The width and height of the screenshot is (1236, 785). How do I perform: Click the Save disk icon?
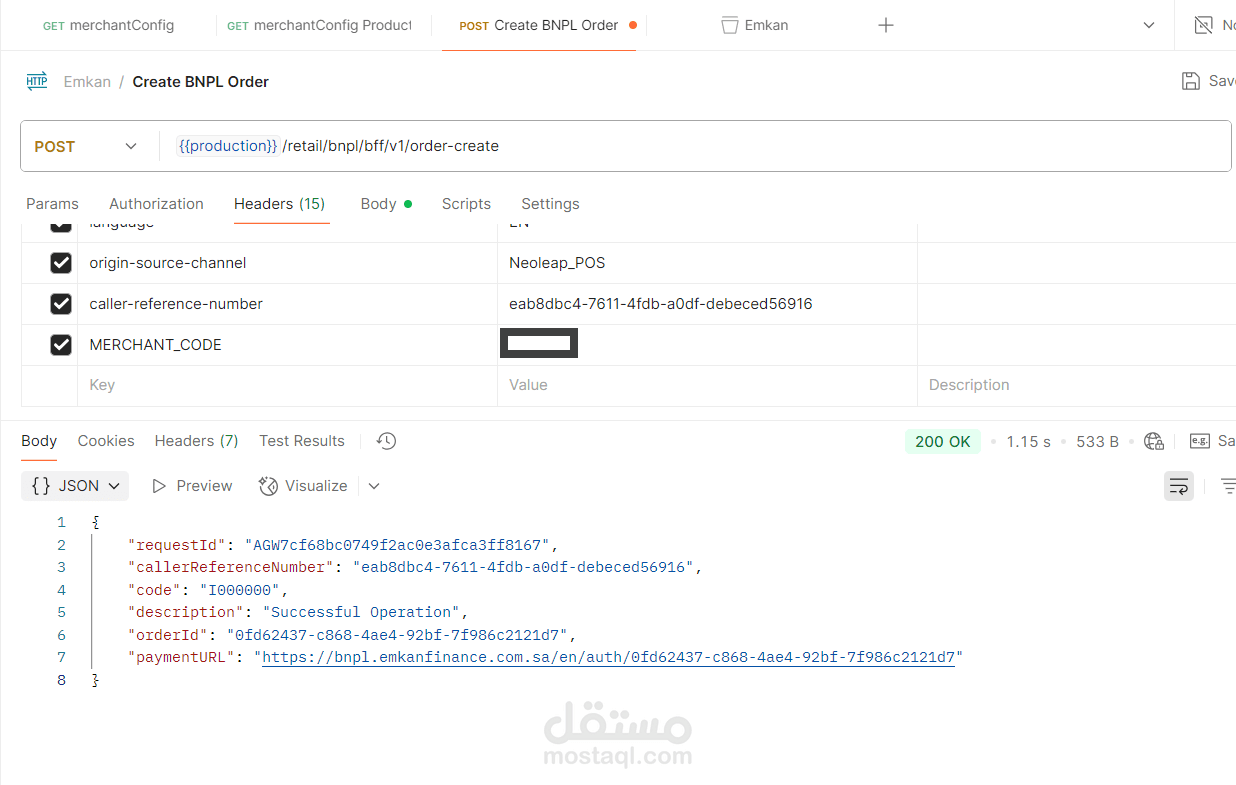(x=1191, y=81)
